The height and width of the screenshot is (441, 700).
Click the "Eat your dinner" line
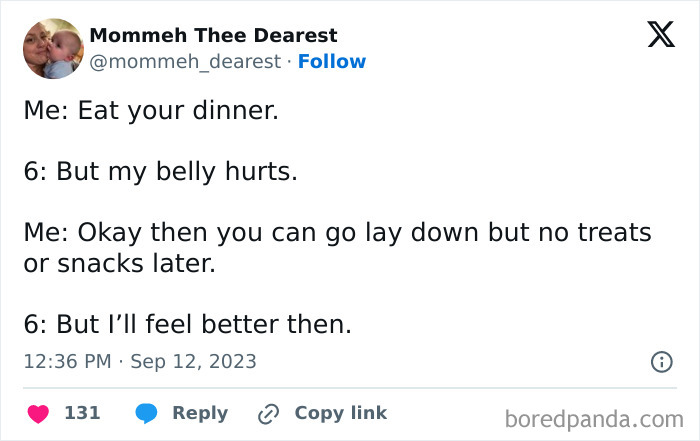pyautogui.click(x=151, y=111)
